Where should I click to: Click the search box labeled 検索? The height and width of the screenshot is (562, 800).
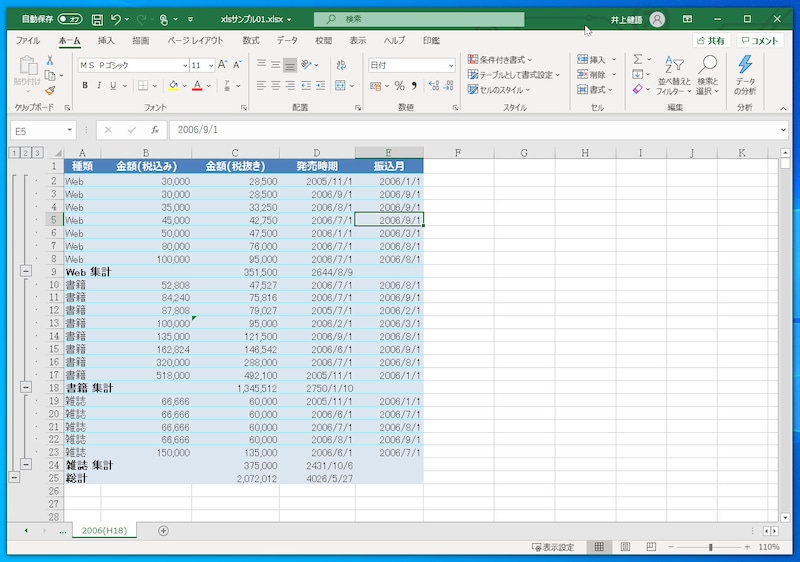[419, 19]
